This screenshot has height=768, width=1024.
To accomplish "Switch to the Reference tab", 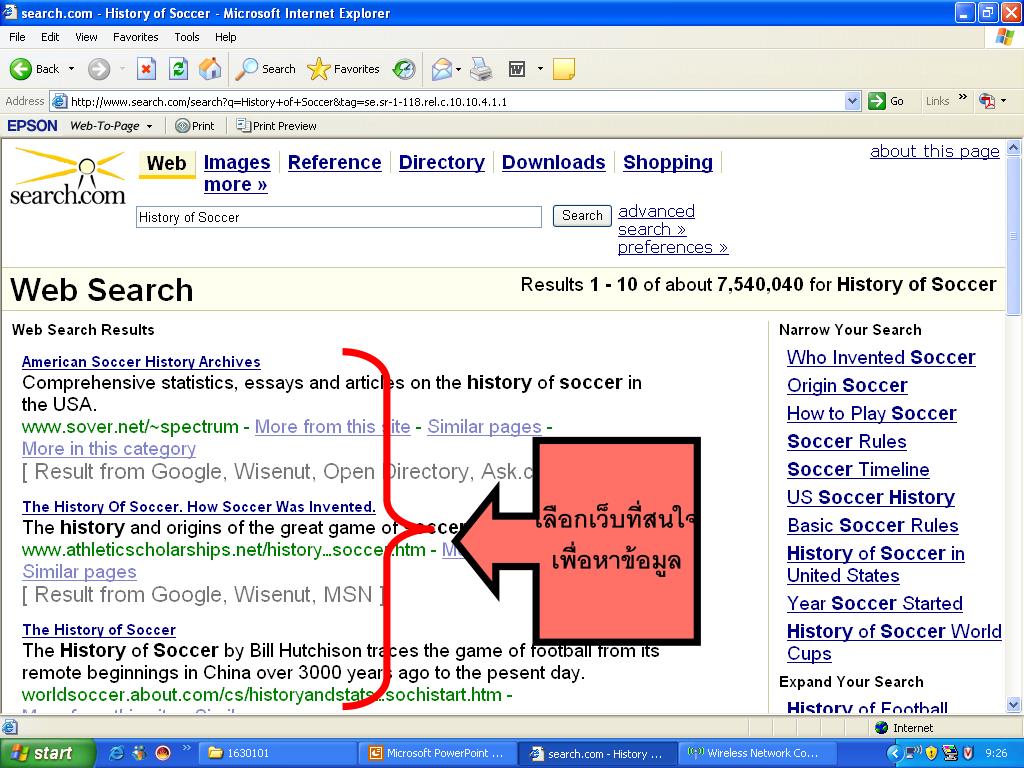I will pos(334,163).
